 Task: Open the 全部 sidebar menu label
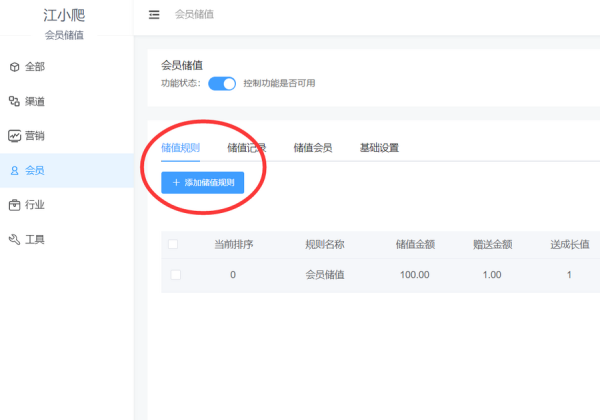(x=35, y=67)
